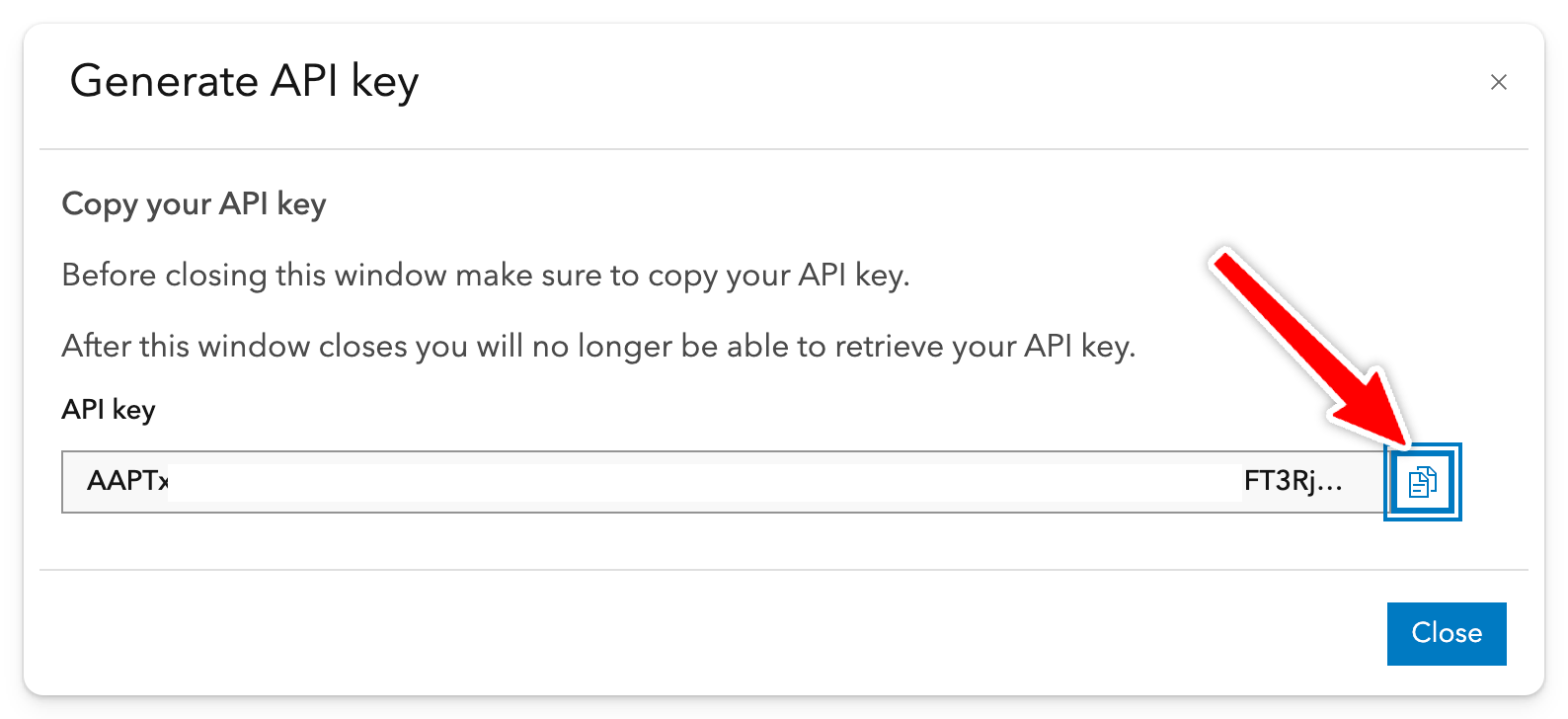
Task: Click the "Before closing this window" sentence
Action: (x=485, y=275)
